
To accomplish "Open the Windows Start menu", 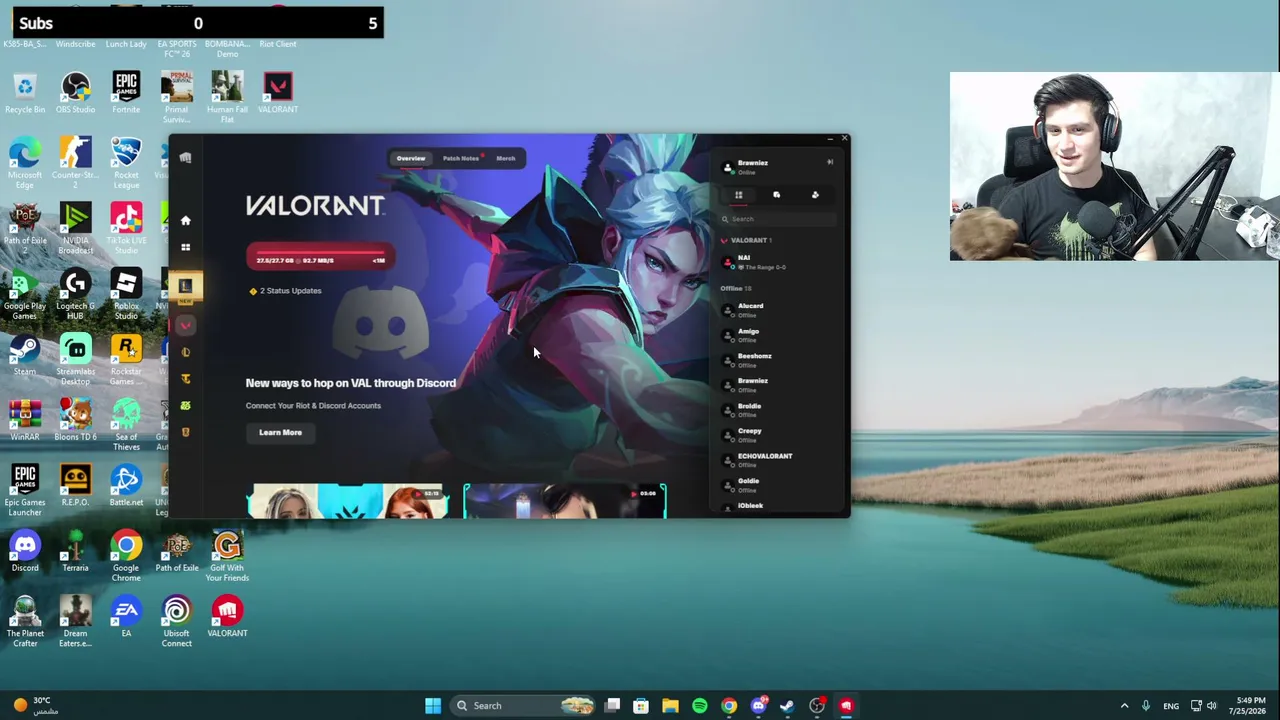I will (433, 706).
